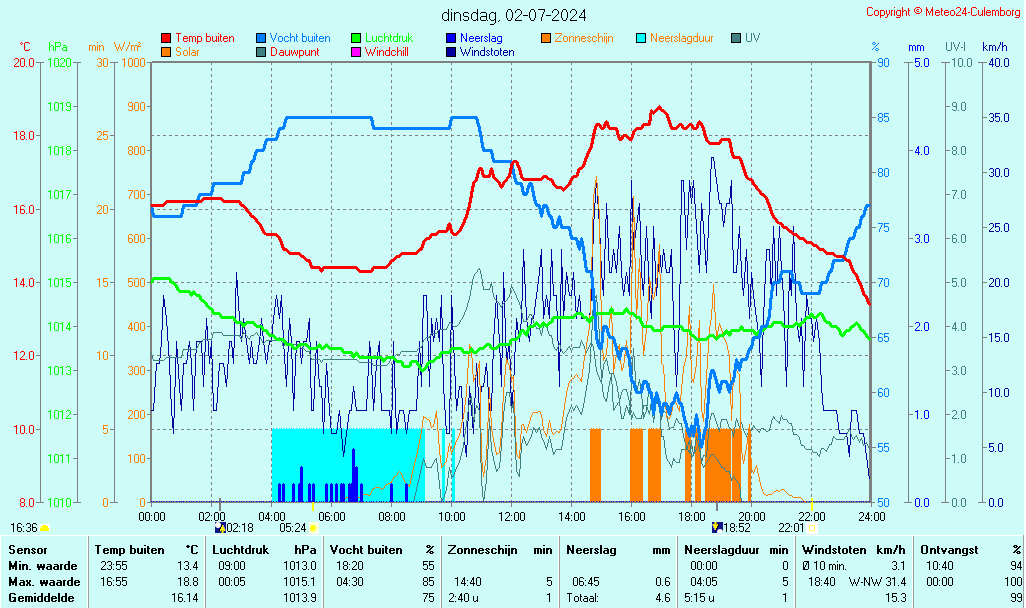Click the sun icon next to 16:36

click(45, 528)
